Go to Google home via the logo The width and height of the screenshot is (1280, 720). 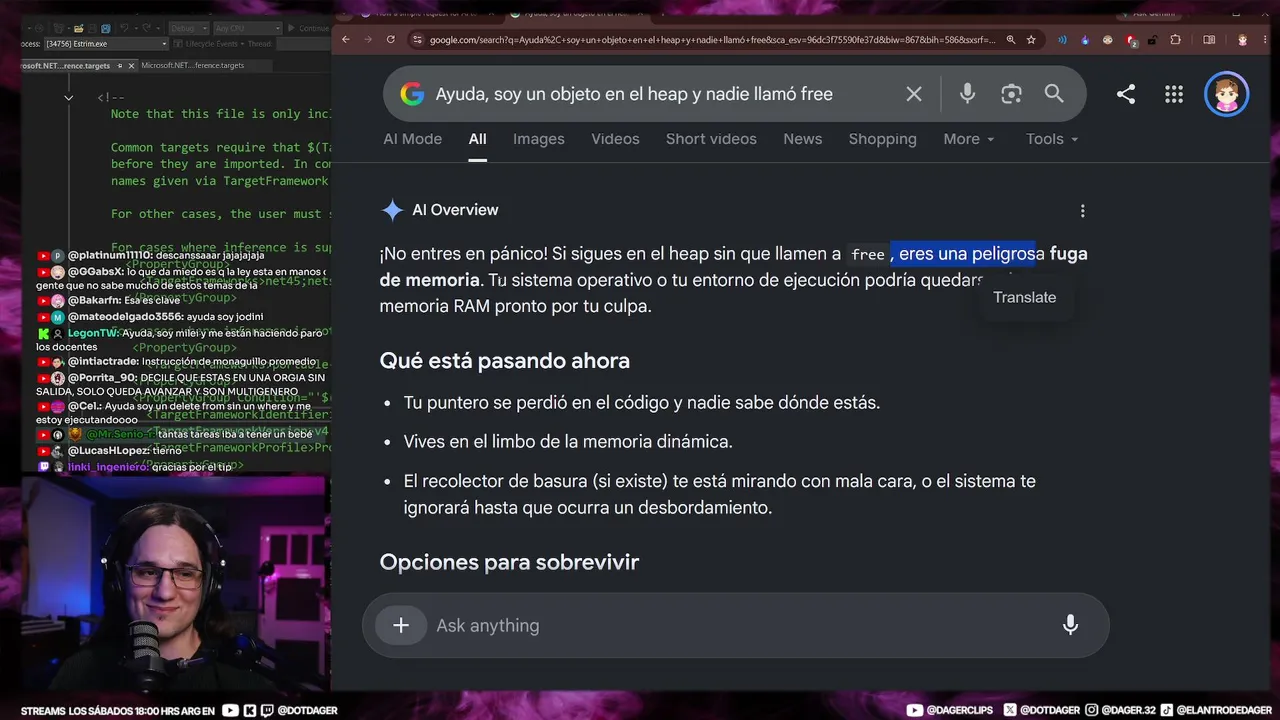412,94
